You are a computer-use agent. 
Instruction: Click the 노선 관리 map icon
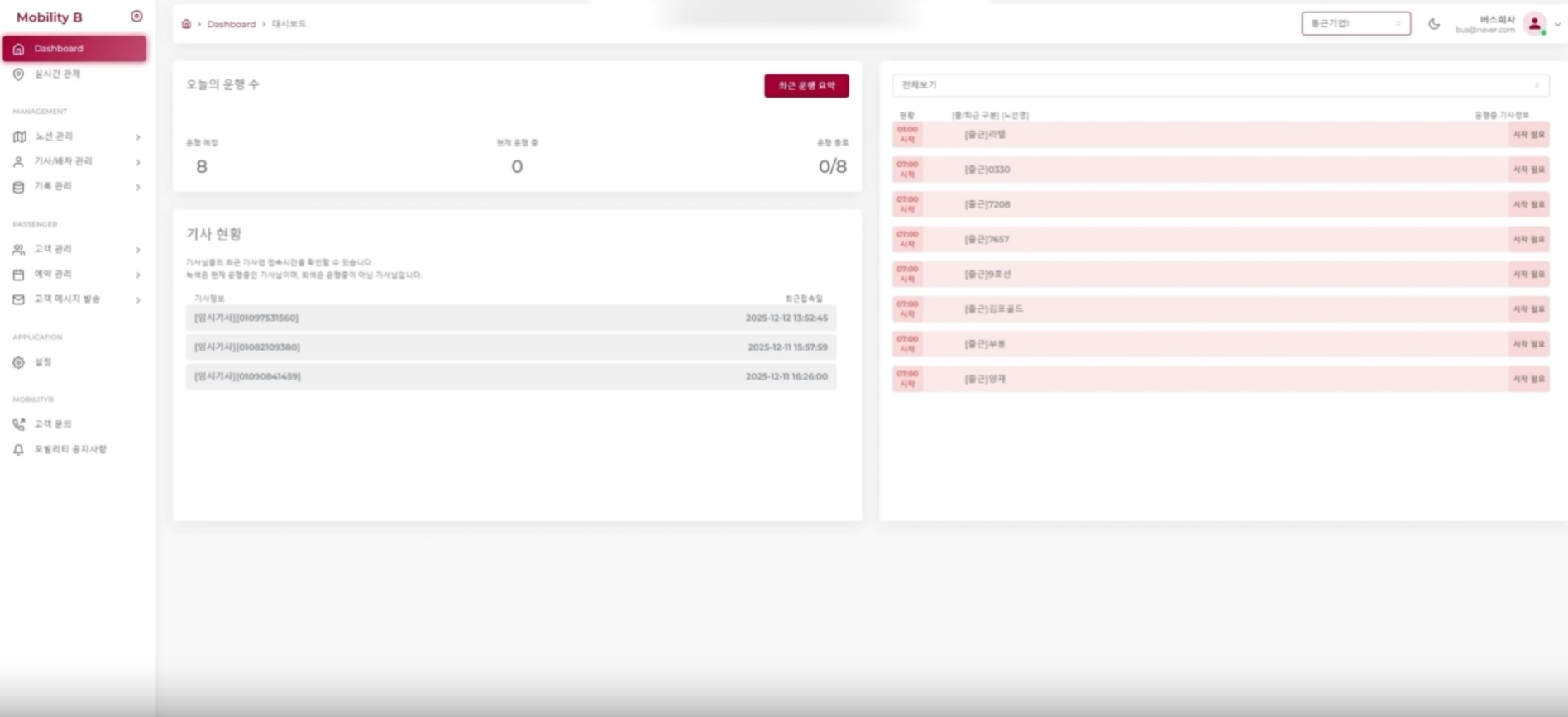[19, 136]
